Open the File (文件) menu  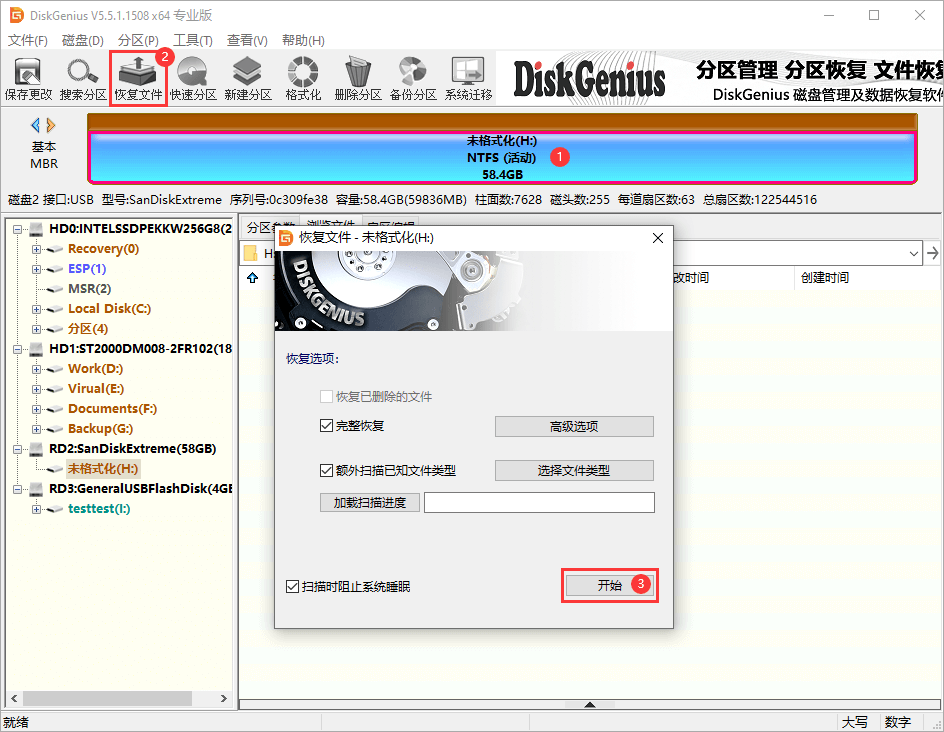coord(28,40)
